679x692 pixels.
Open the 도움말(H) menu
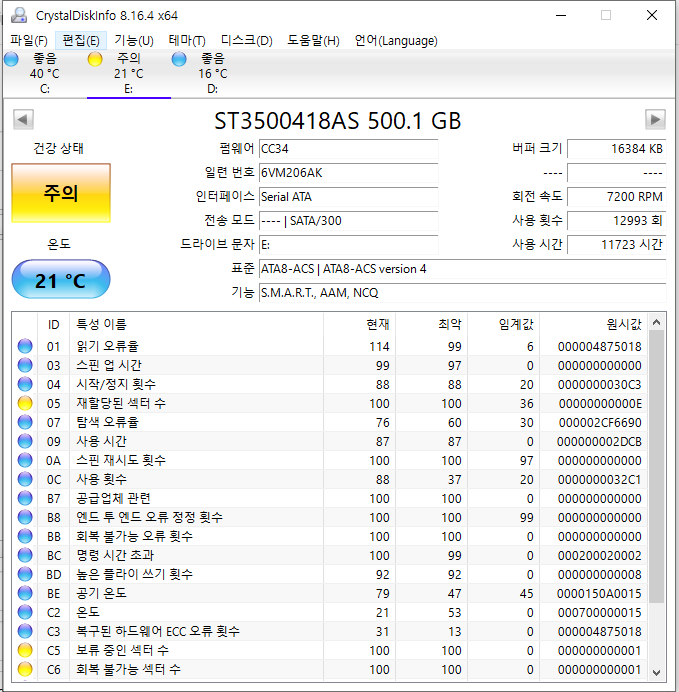(313, 41)
